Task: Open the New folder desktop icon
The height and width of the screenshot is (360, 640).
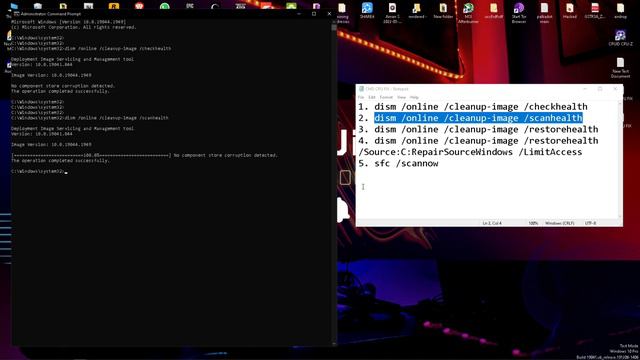Action: (443, 11)
